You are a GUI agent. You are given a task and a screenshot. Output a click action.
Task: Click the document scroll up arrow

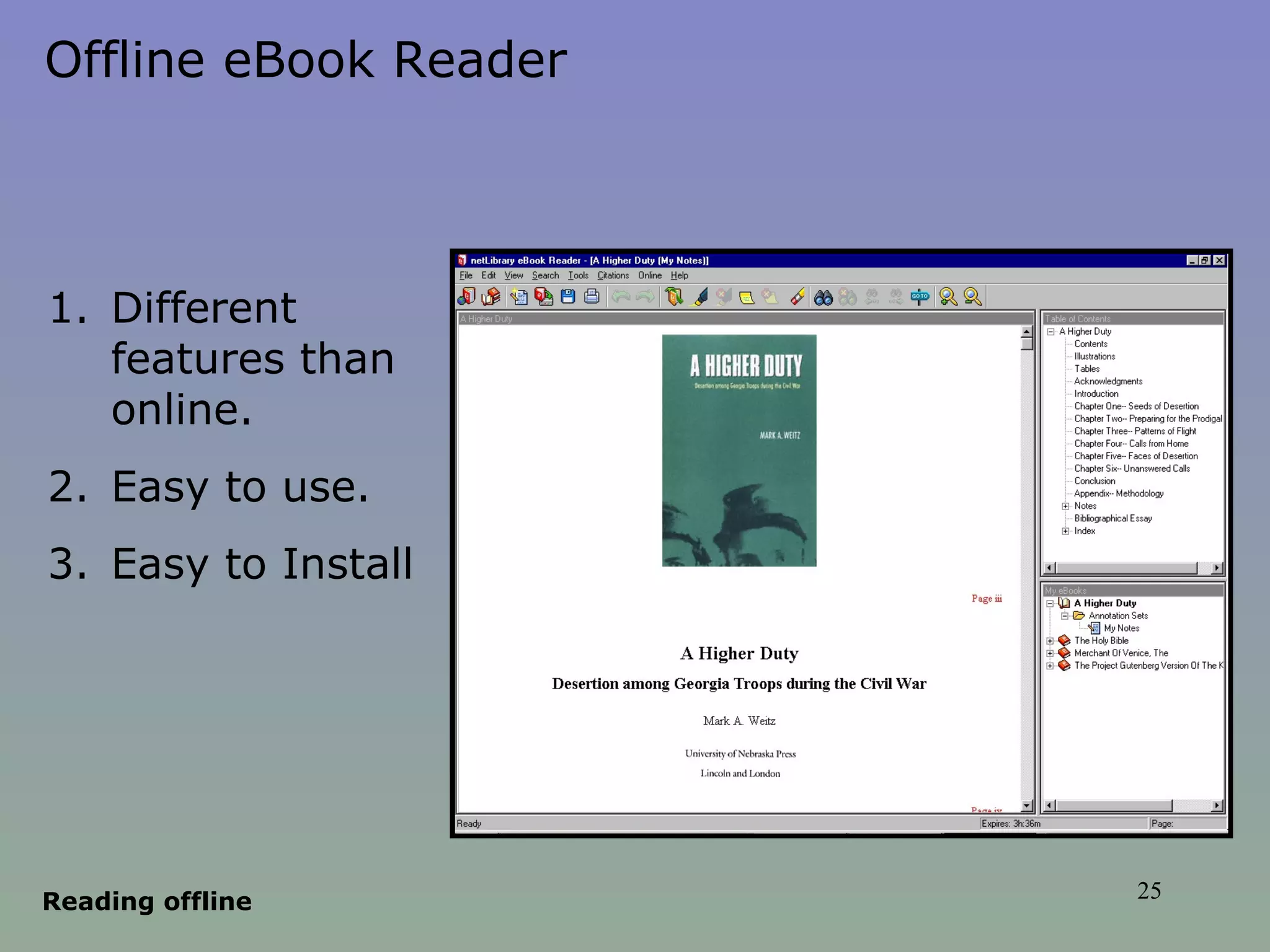[1027, 332]
